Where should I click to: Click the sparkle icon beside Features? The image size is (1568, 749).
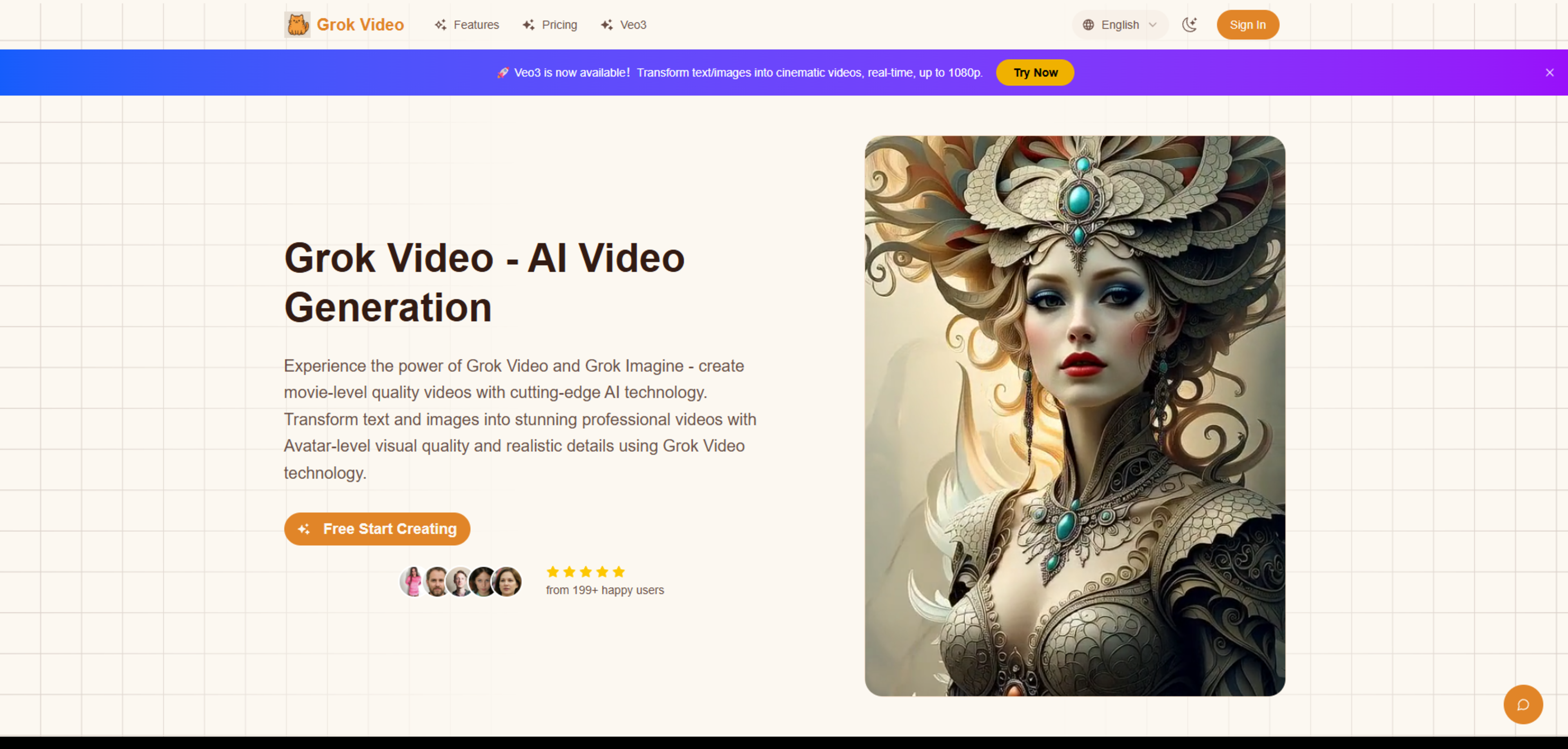tap(440, 25)
